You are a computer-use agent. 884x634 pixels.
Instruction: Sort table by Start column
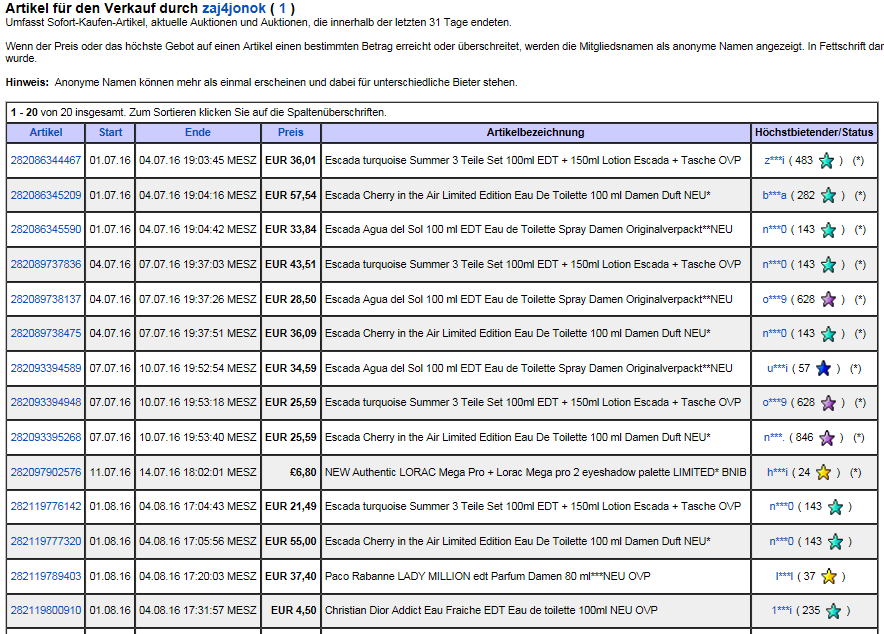click(110, 132)
